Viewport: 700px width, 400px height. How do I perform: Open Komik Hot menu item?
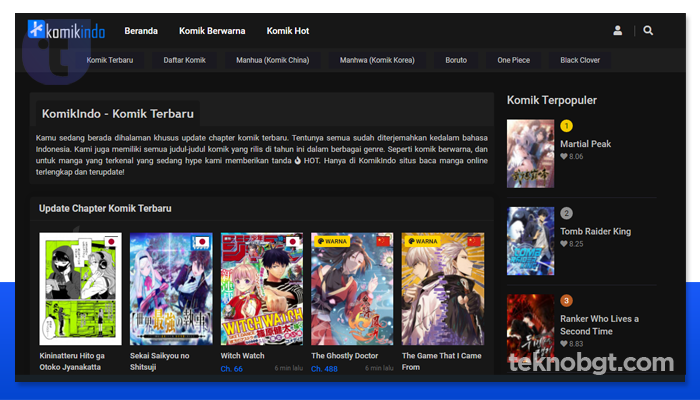(x=288, y=31)
